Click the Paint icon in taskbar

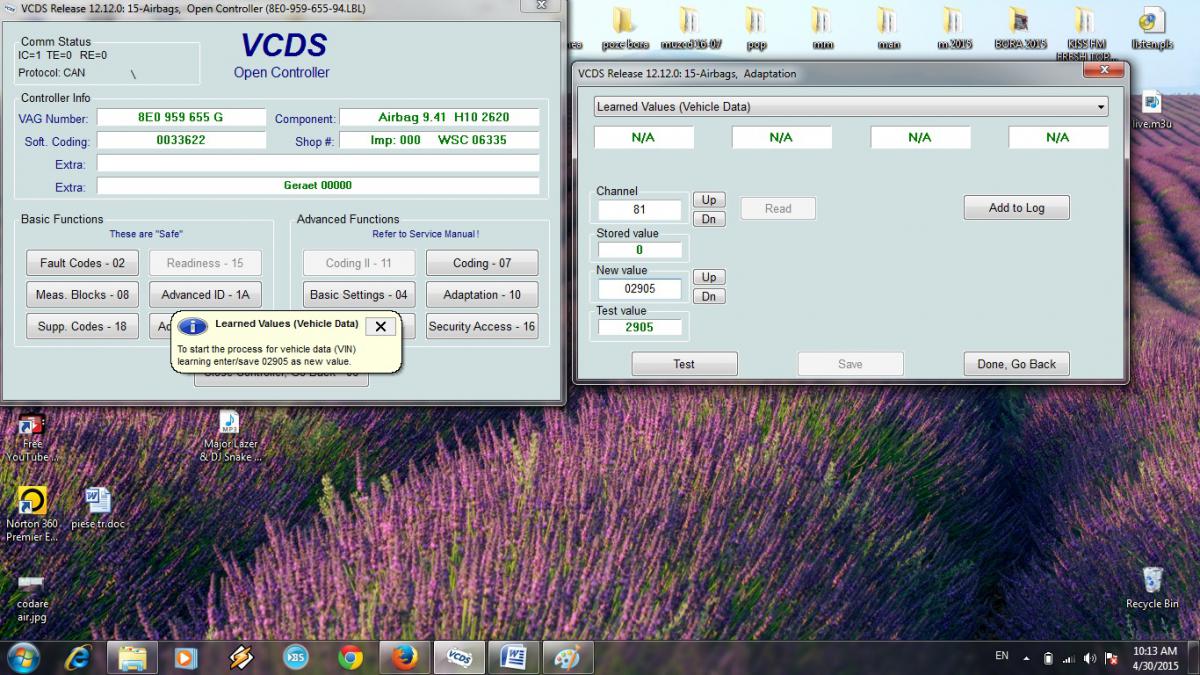[567, 657]
